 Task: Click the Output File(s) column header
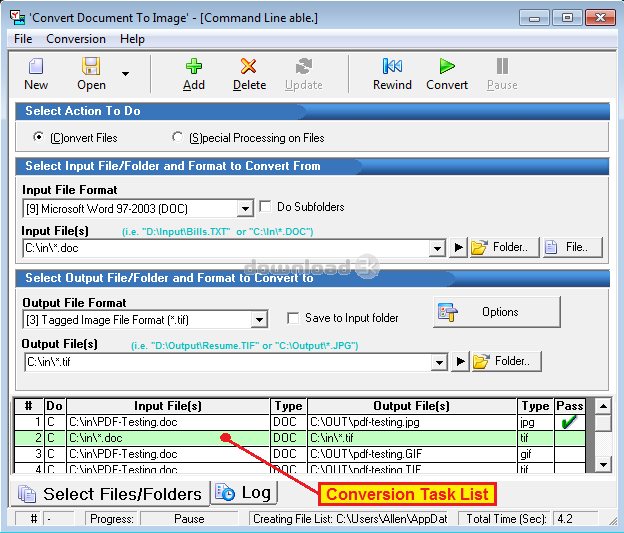tap(411, 406)
